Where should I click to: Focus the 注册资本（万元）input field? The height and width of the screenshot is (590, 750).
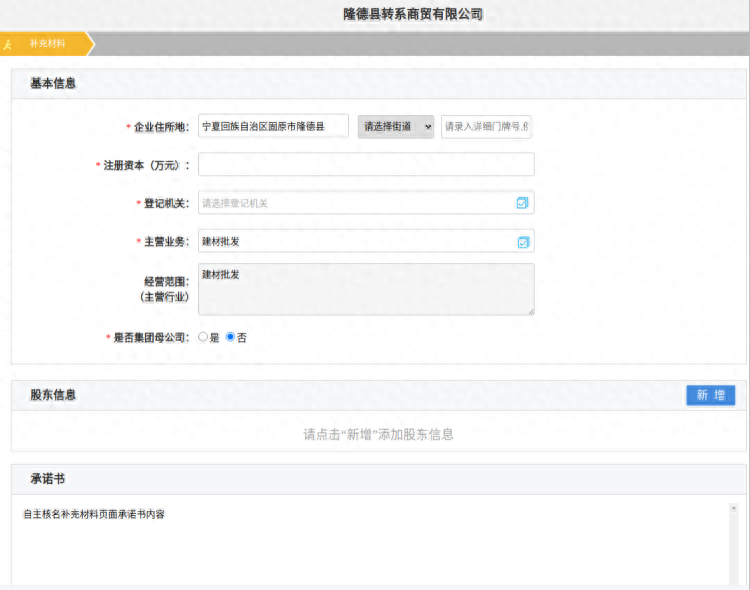pos(366,164)
